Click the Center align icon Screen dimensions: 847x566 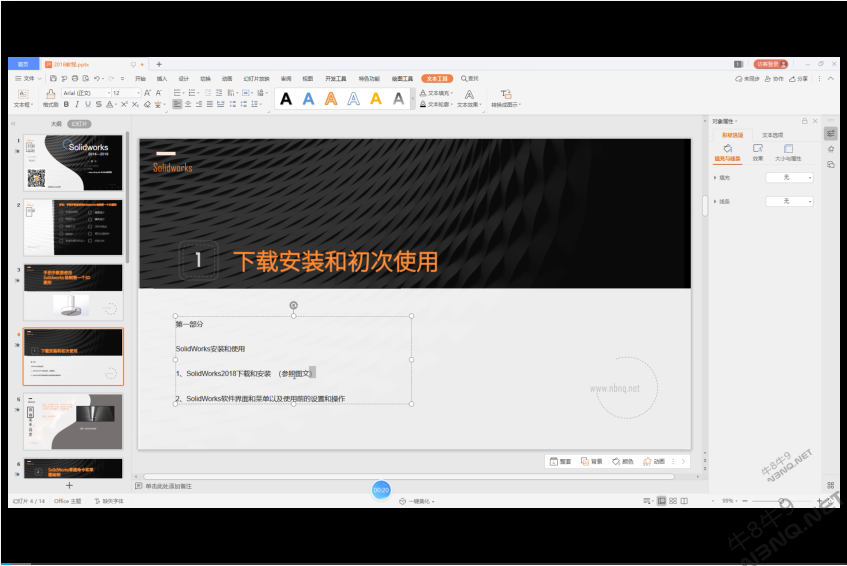188,104
